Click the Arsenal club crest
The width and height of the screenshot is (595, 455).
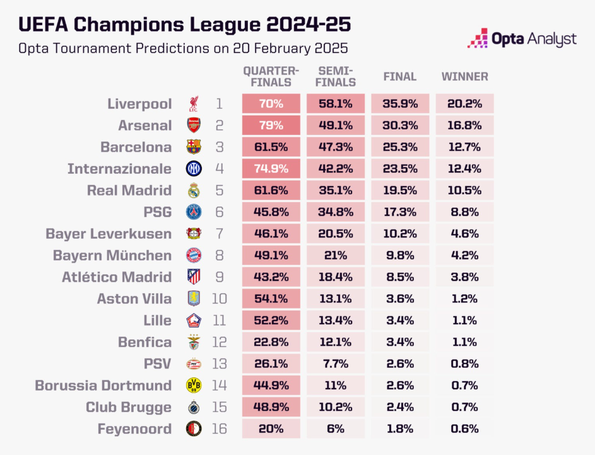(x=194, y=125)
